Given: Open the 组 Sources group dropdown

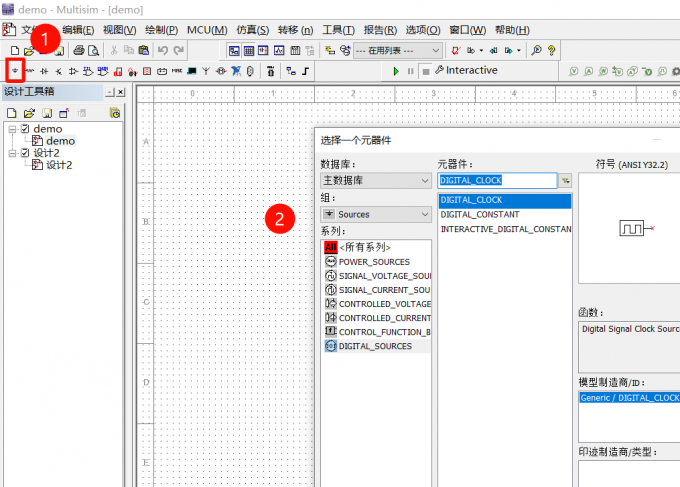Looking at the screenshot, I should click(x=376, y=214).
